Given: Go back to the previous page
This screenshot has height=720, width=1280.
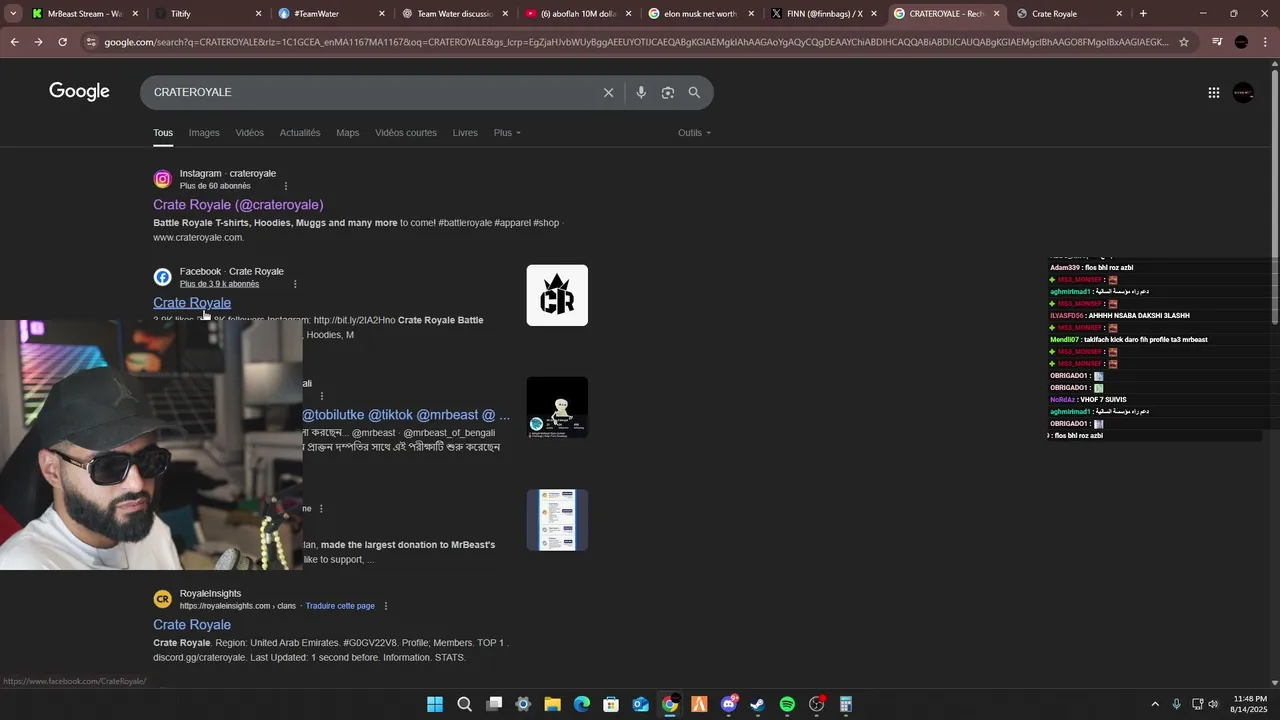Looking at the screenshot, I should pos(14,42).
